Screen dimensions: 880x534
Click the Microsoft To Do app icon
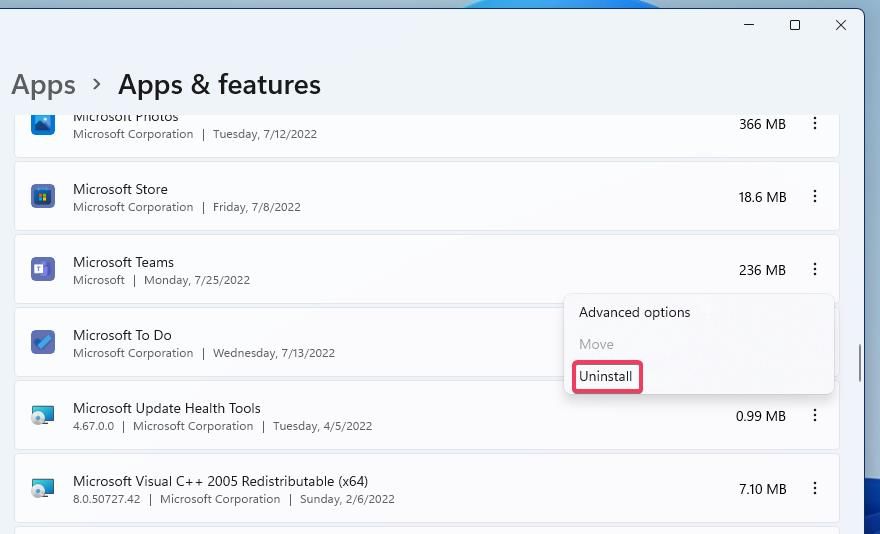[x=43, y=343]
